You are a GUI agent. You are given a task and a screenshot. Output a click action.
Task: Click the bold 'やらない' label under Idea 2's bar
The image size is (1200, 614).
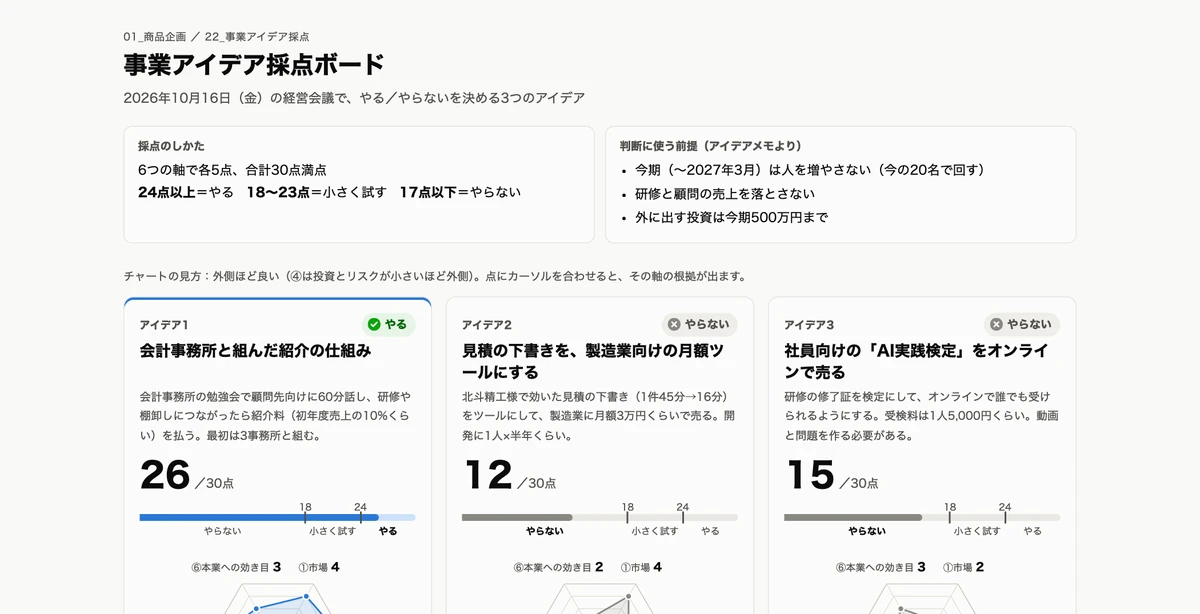point(545,531)
